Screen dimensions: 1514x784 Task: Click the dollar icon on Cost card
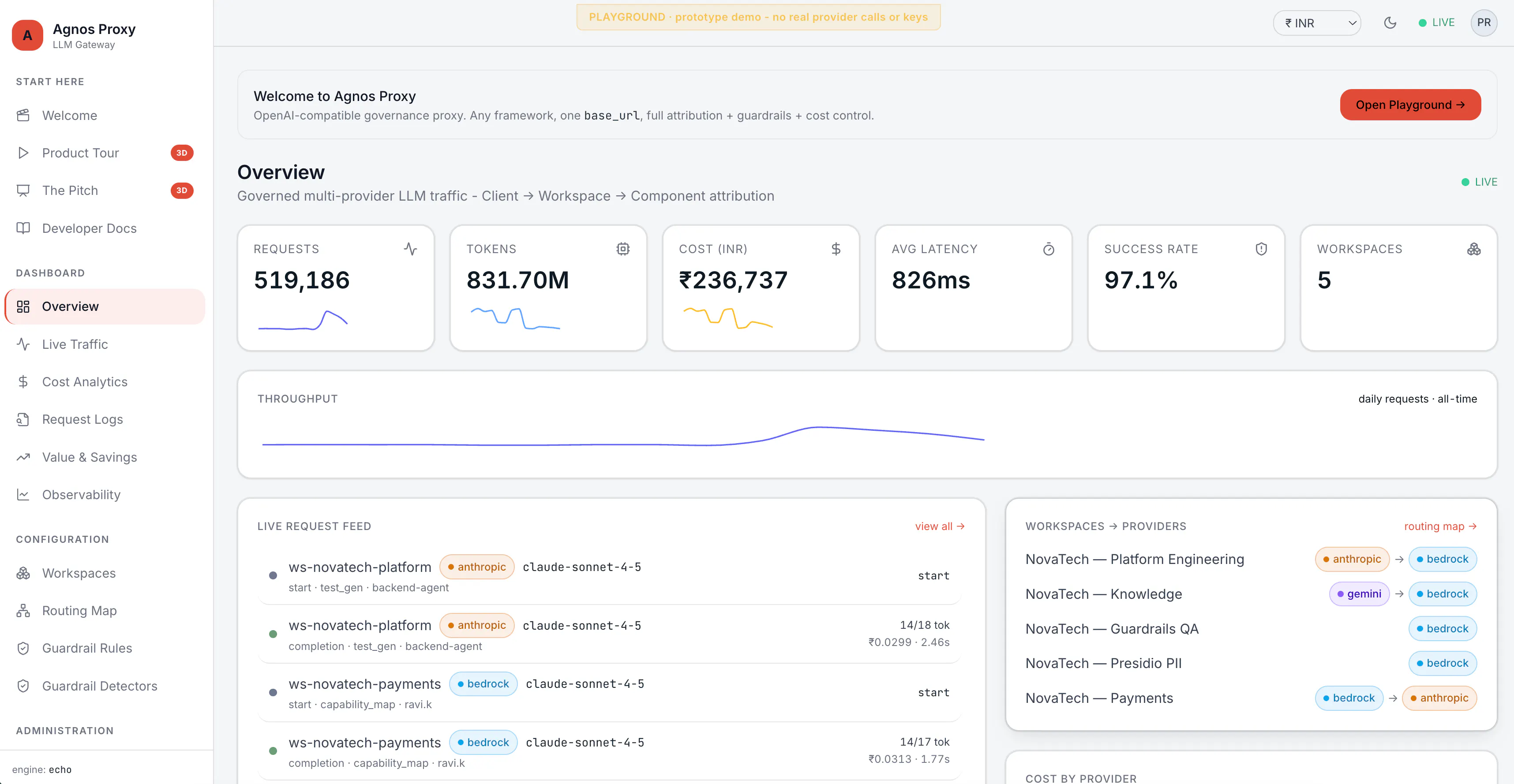[x=836, y=249]
